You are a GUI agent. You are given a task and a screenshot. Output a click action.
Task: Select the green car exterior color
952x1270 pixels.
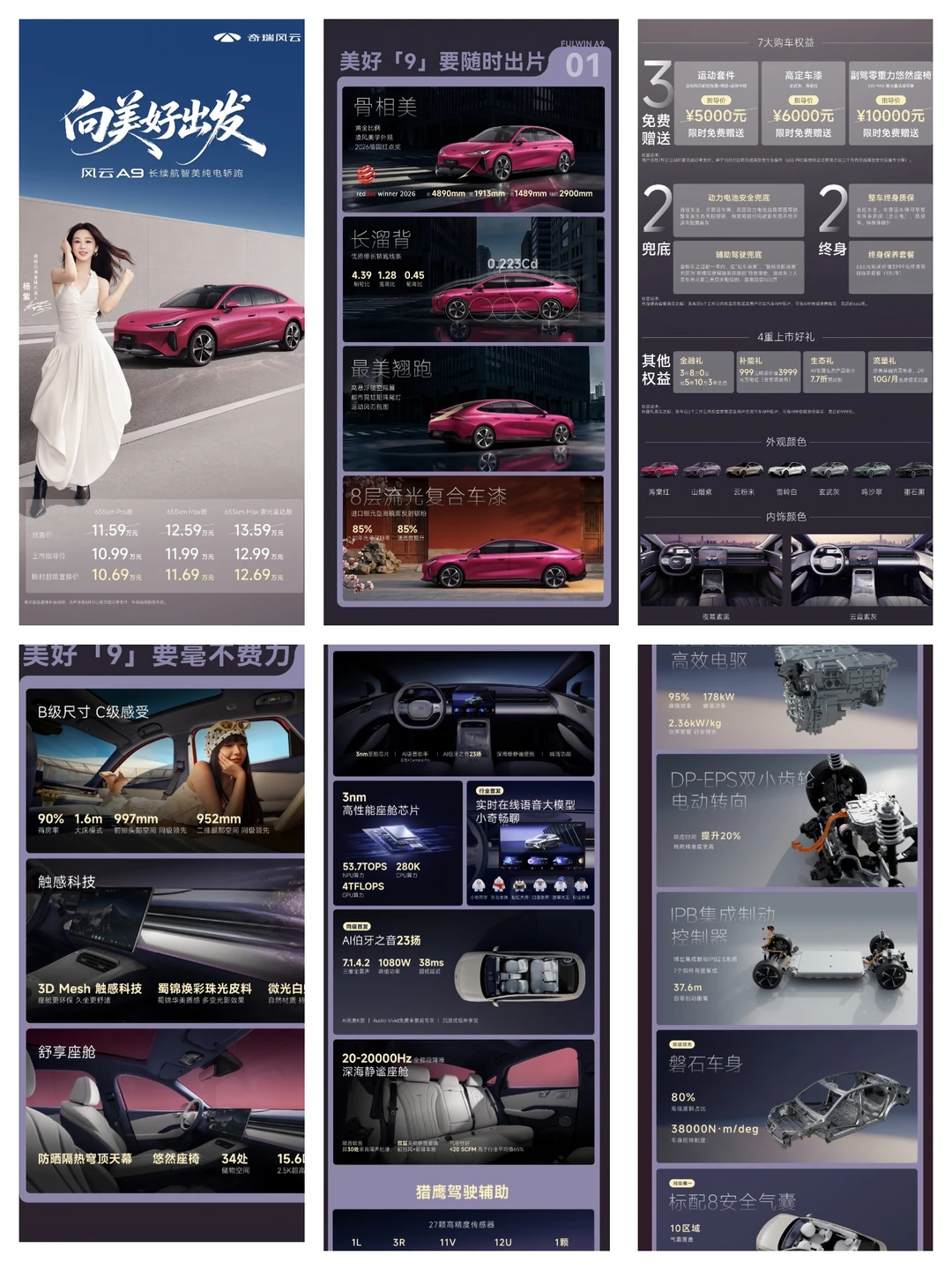872,469
